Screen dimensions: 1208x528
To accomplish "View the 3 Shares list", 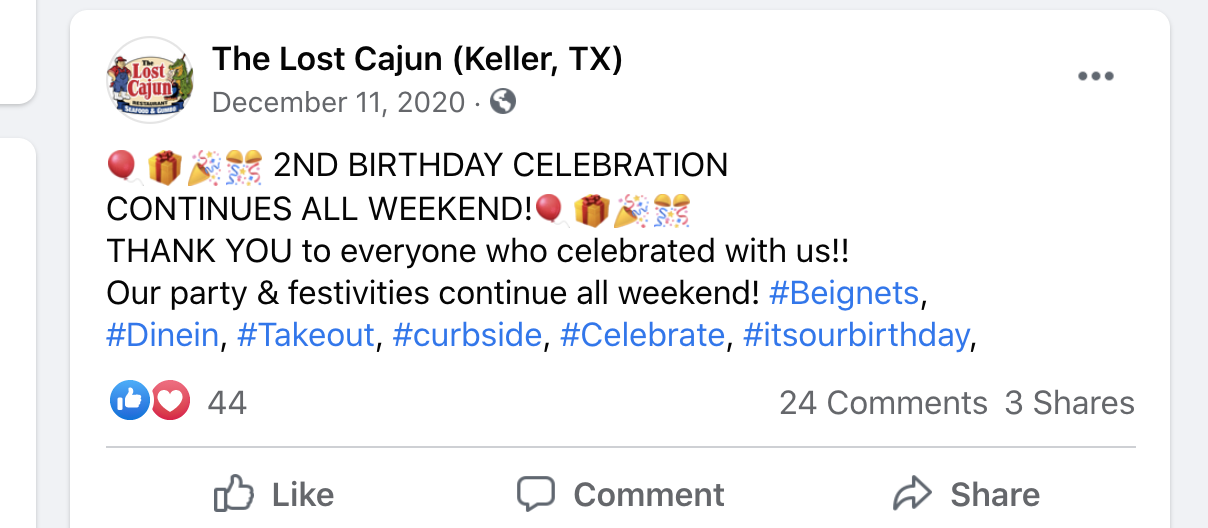I will [x=1070, y=403].
